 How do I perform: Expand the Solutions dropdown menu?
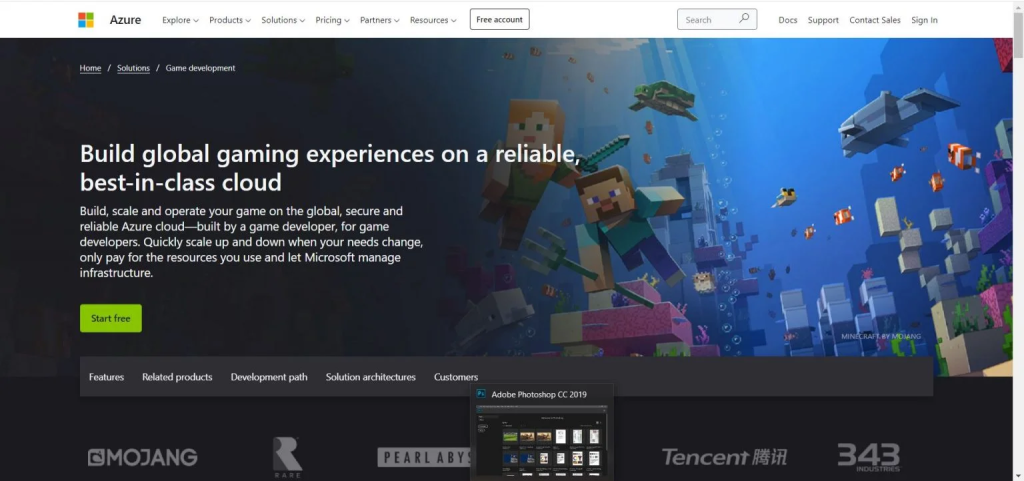click(x=283, y=20)
